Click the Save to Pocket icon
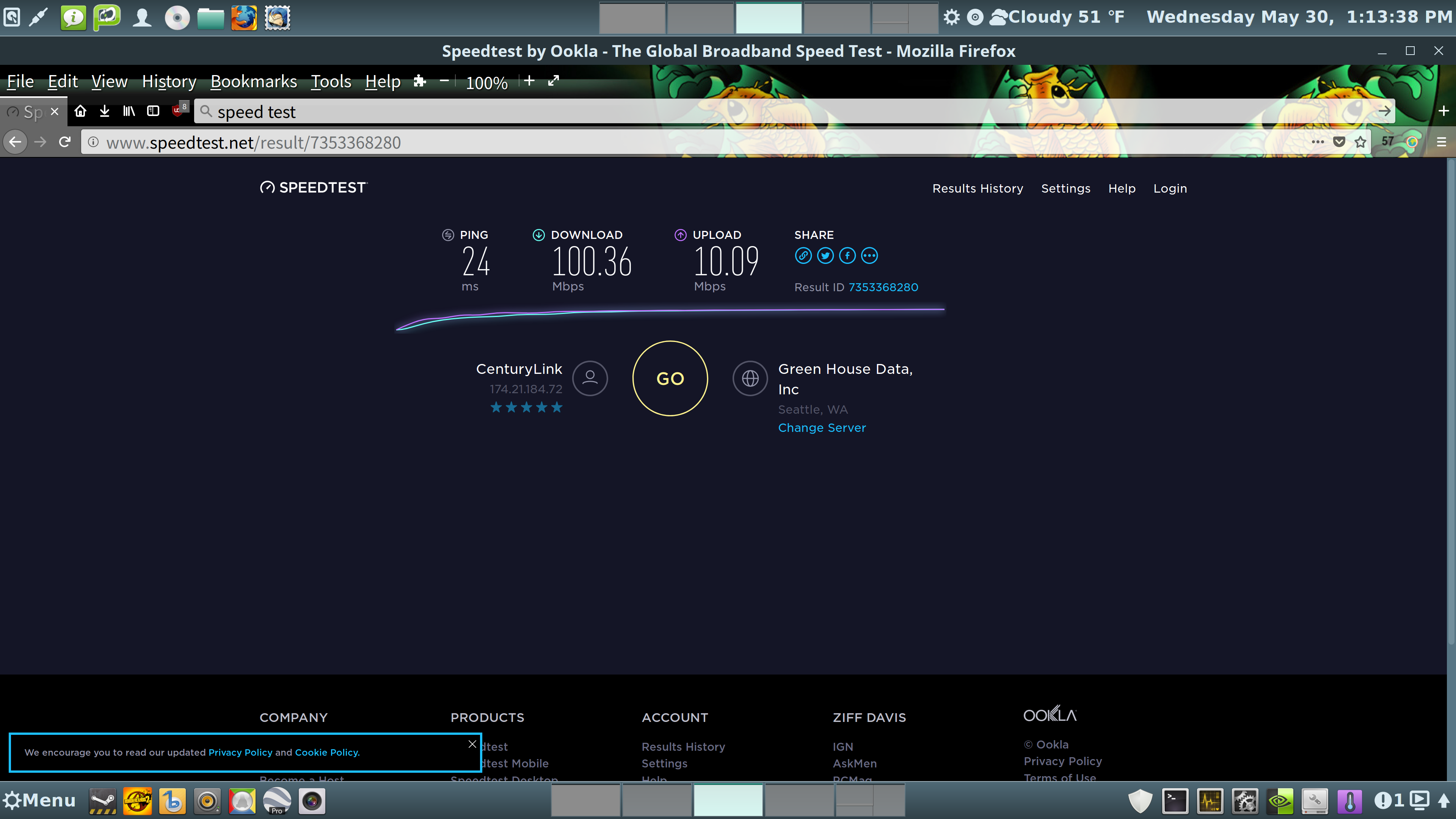The image size is (1456, 819). coord(1339,142)
